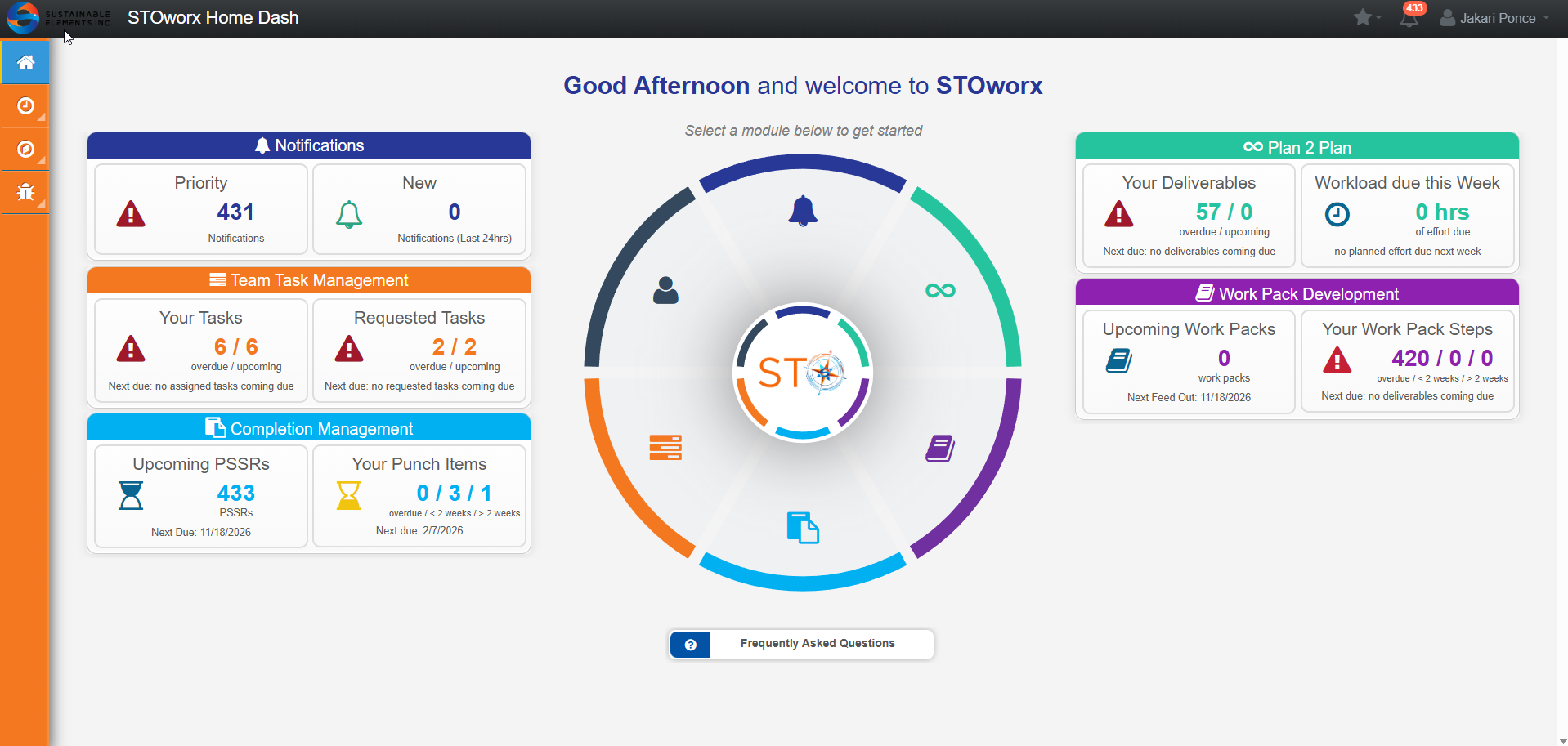Image resolution: width=1568 pixels, height=746 pixels.
Task: Click the Workload clock icon
Action: (x=1337, y=214)
